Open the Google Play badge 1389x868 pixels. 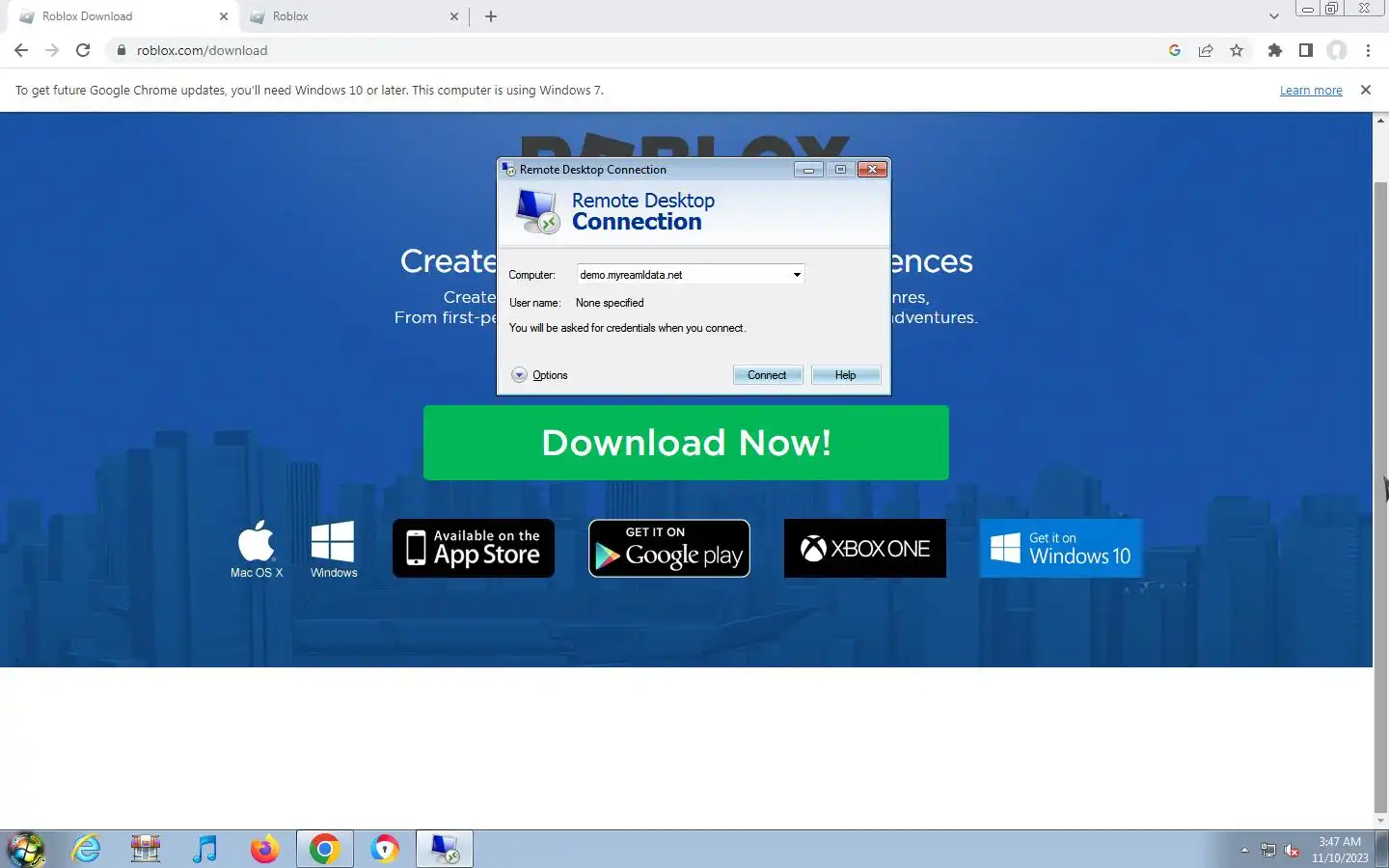click(x=669, y=549)
